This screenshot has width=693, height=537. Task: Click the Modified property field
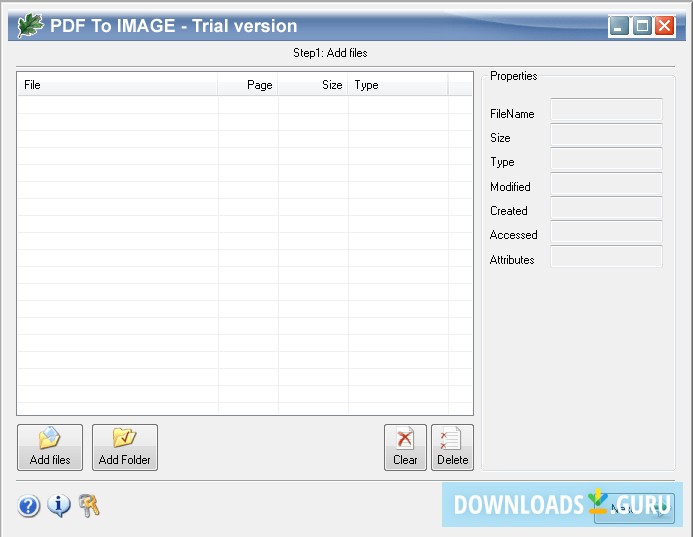pyautogui.click(x=606, y=183)
